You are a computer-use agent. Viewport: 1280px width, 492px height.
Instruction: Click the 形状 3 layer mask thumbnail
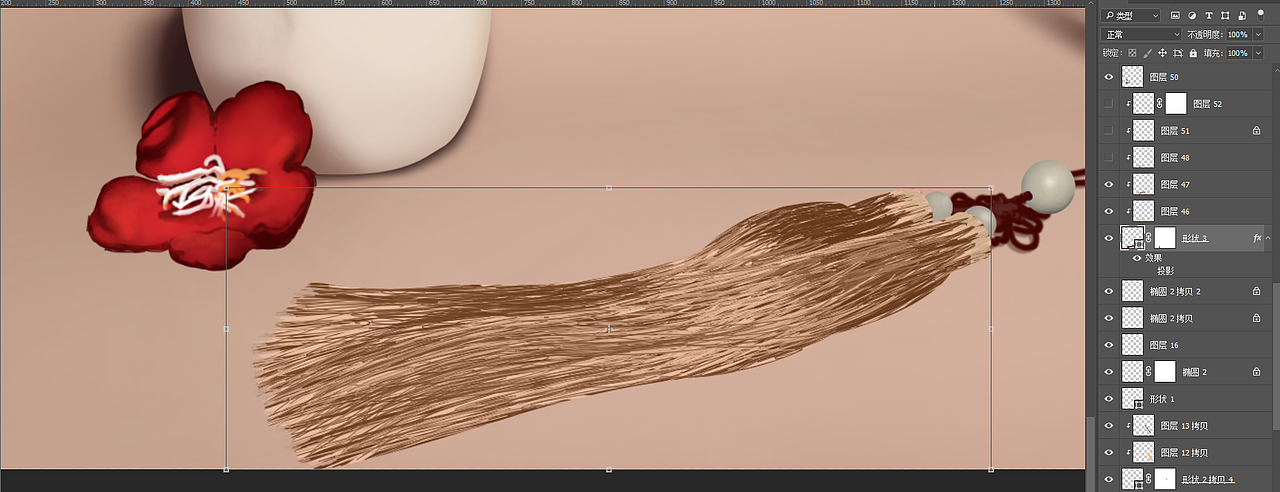pos(1165,238)
